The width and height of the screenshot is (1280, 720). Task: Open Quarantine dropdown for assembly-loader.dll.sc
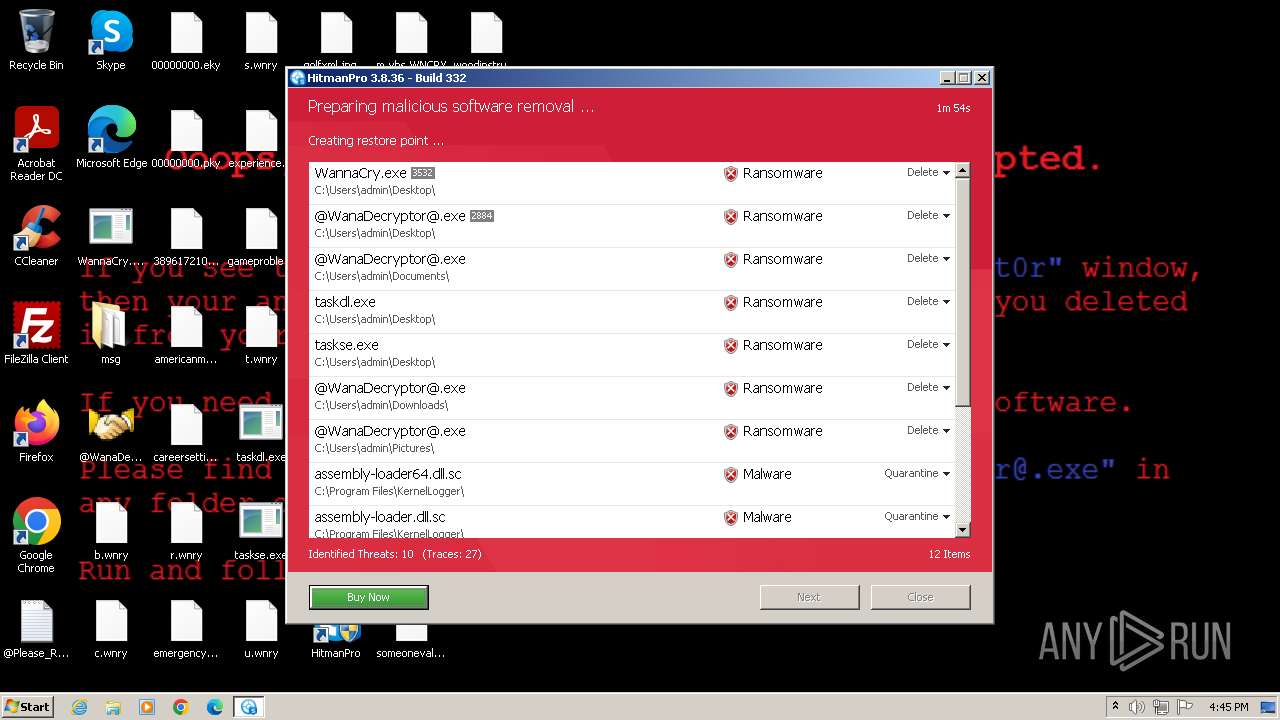[x=917, y=517]
